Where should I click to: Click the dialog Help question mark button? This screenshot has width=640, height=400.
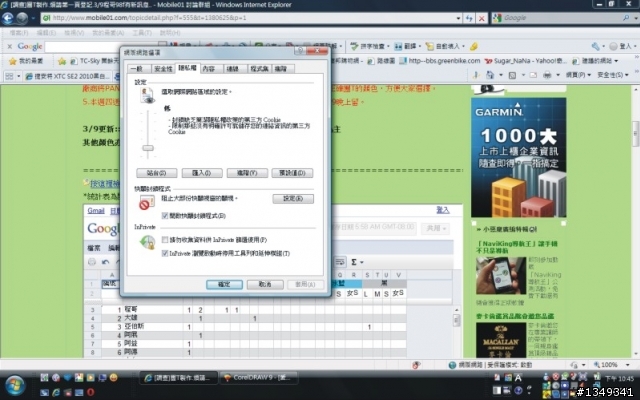[x=300, y=51]
